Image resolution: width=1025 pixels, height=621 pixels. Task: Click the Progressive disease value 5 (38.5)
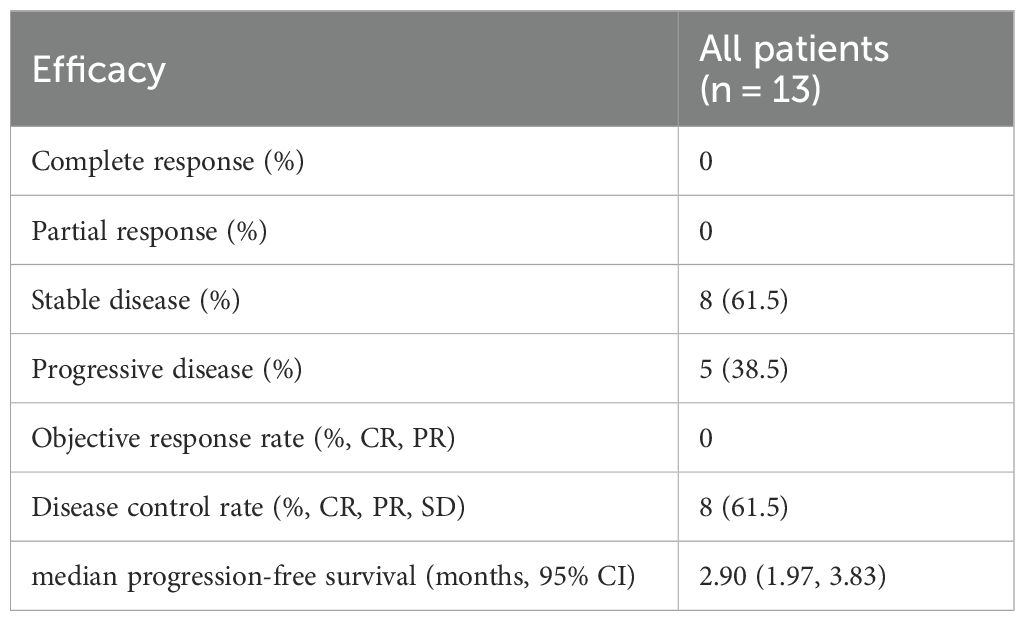pyautogui.click(x=743, y=369)
